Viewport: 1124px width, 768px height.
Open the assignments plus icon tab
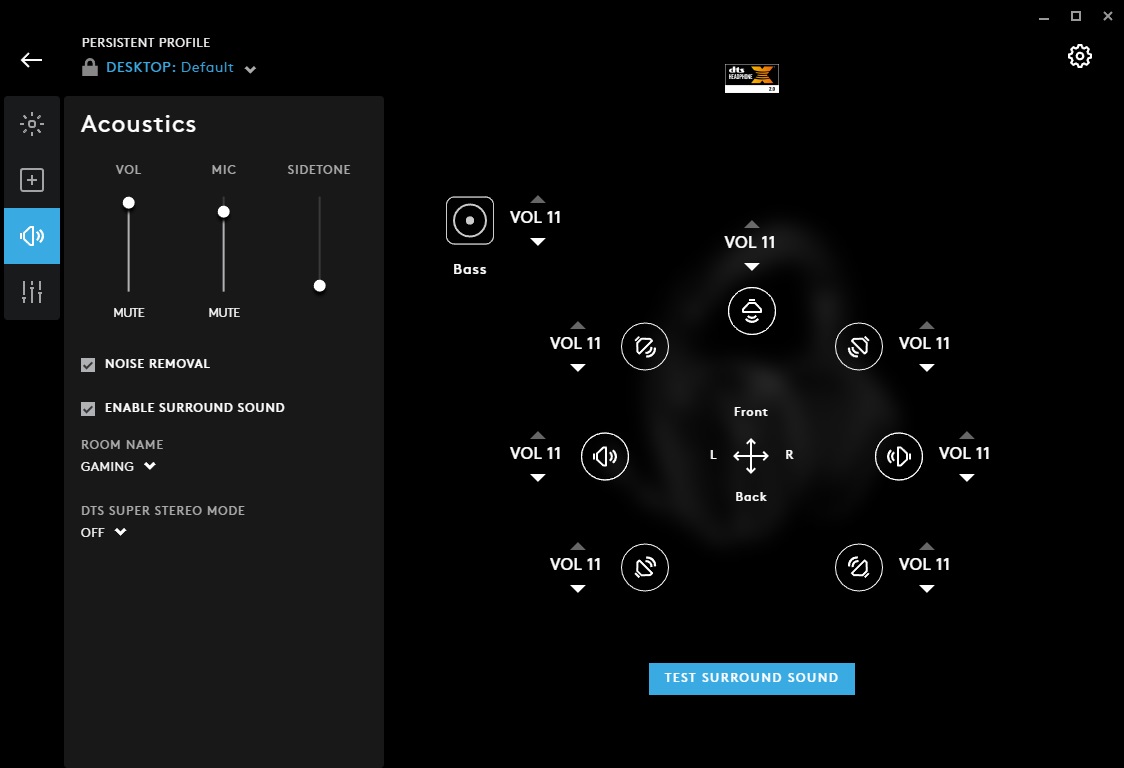32,180
